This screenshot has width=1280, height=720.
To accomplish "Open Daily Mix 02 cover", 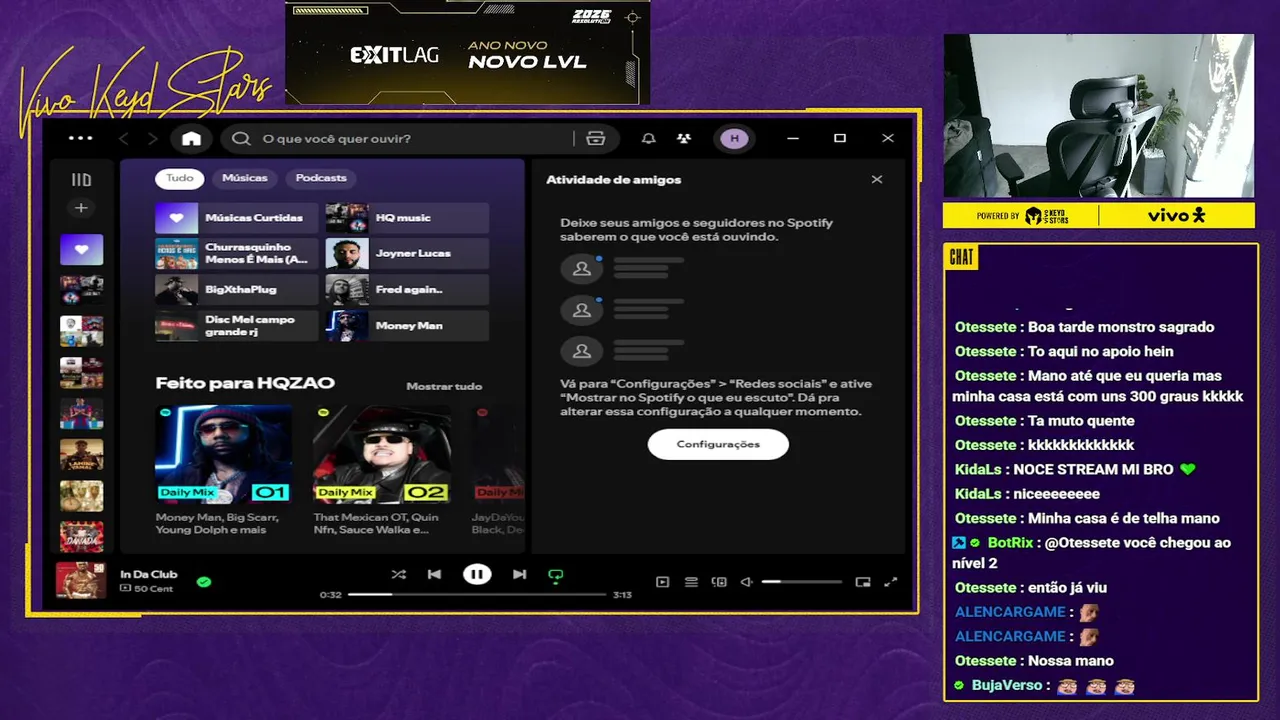I will (381, 454).
